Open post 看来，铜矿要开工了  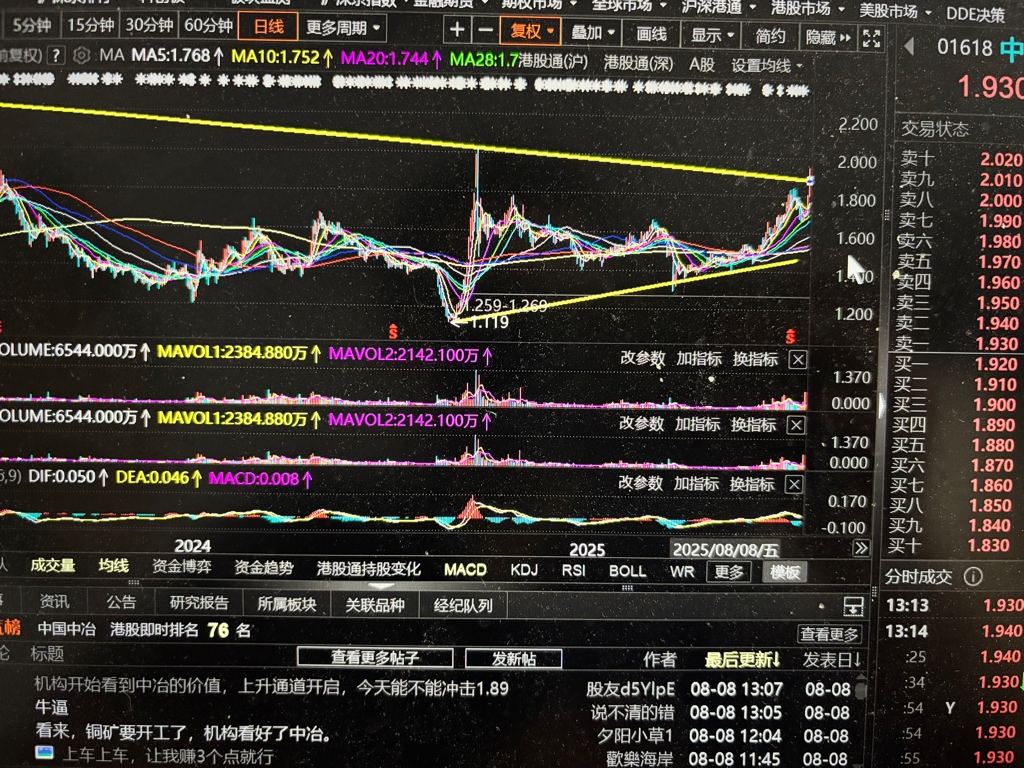183,733
